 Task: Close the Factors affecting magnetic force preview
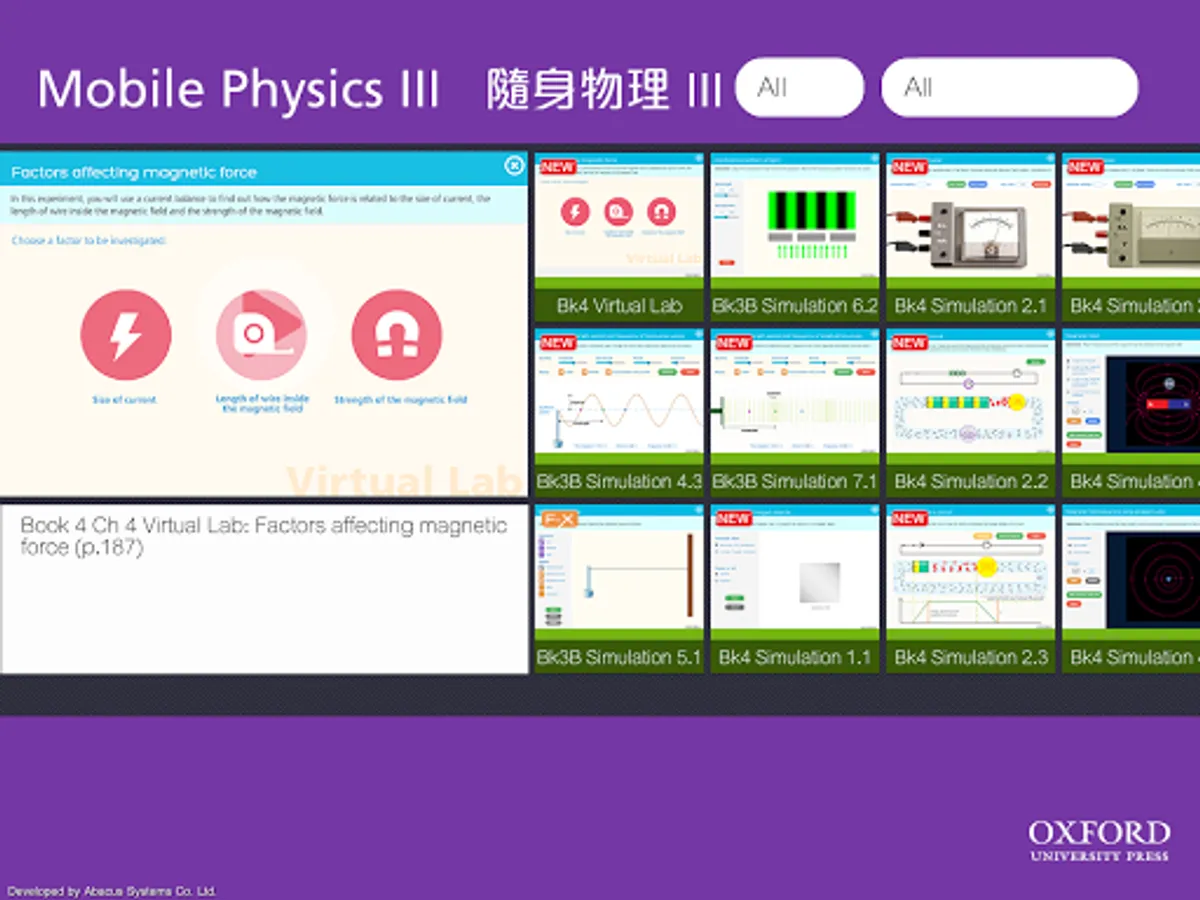point(514,166)
